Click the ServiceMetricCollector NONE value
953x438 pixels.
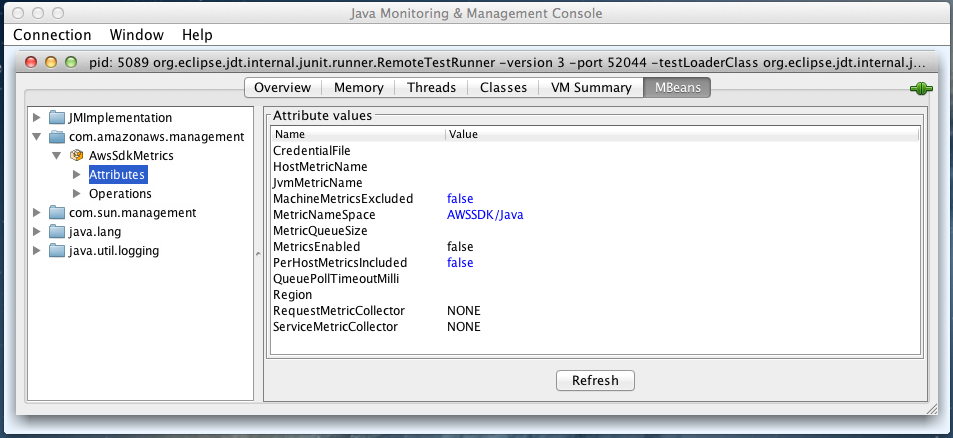[464, 327]
